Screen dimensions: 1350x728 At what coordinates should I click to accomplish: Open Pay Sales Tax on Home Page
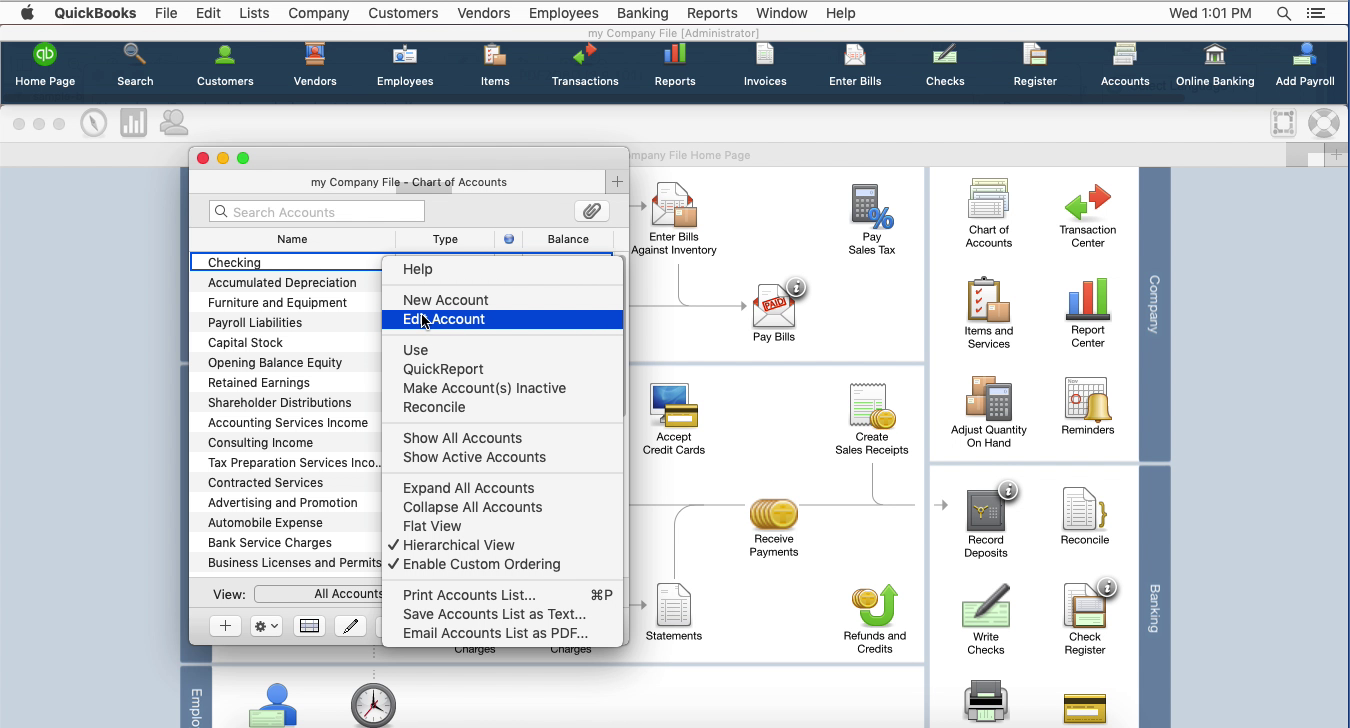(872, 219)
